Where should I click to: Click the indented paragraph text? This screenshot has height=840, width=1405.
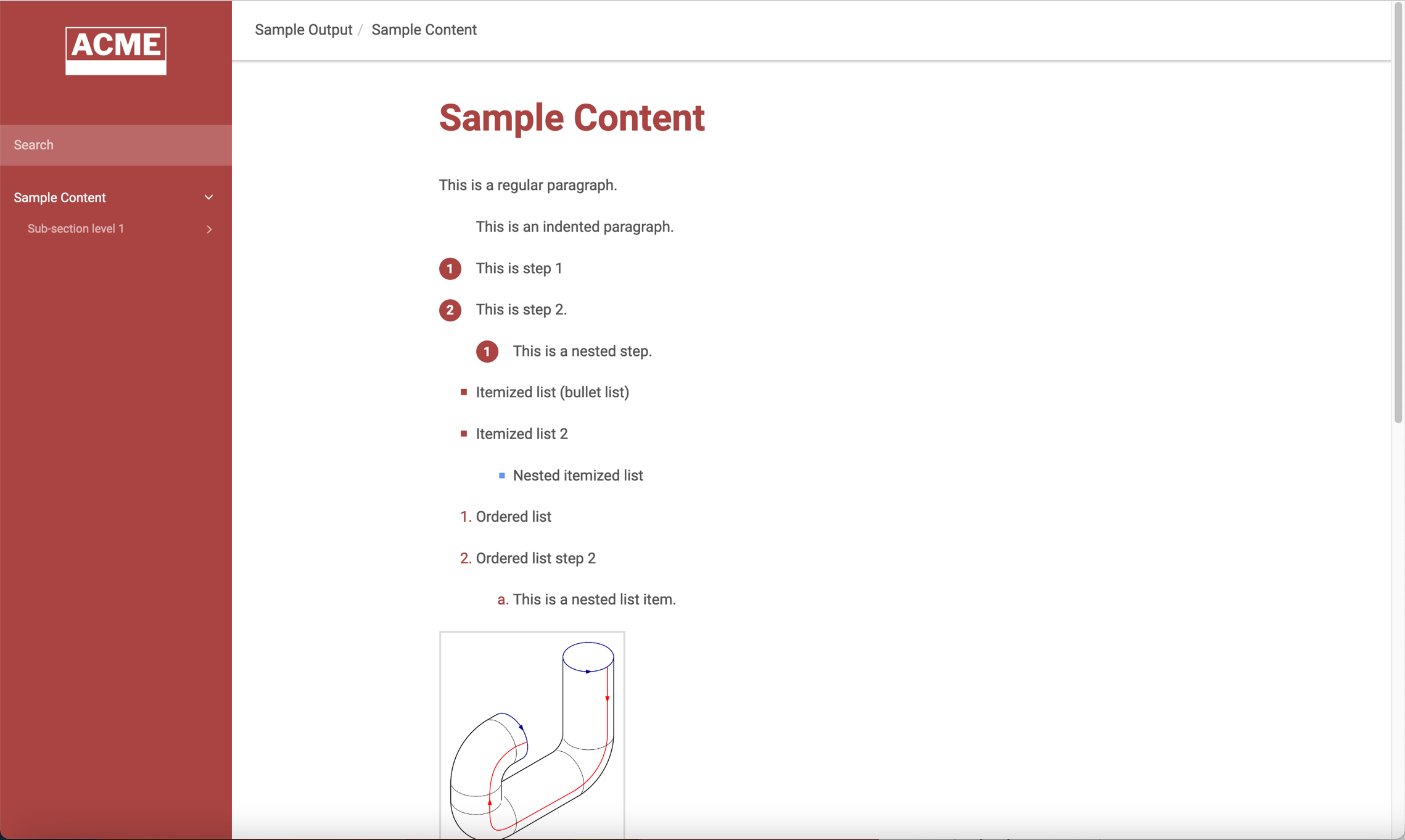pyautogui.click(x=574, y=226)
